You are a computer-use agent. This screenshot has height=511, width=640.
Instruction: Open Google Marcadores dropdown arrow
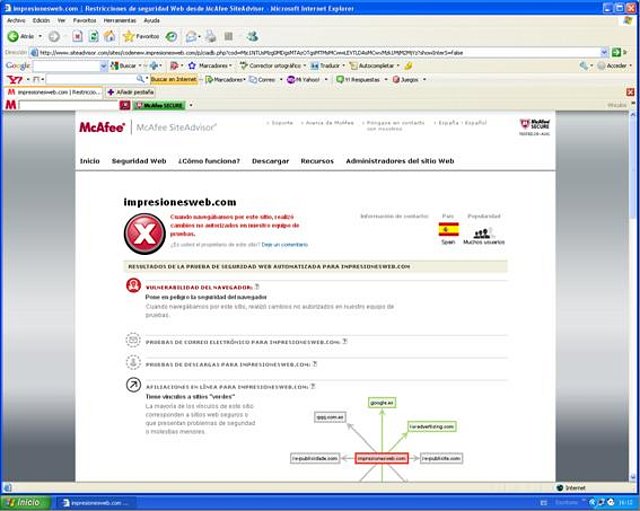(x=230, y=66)
